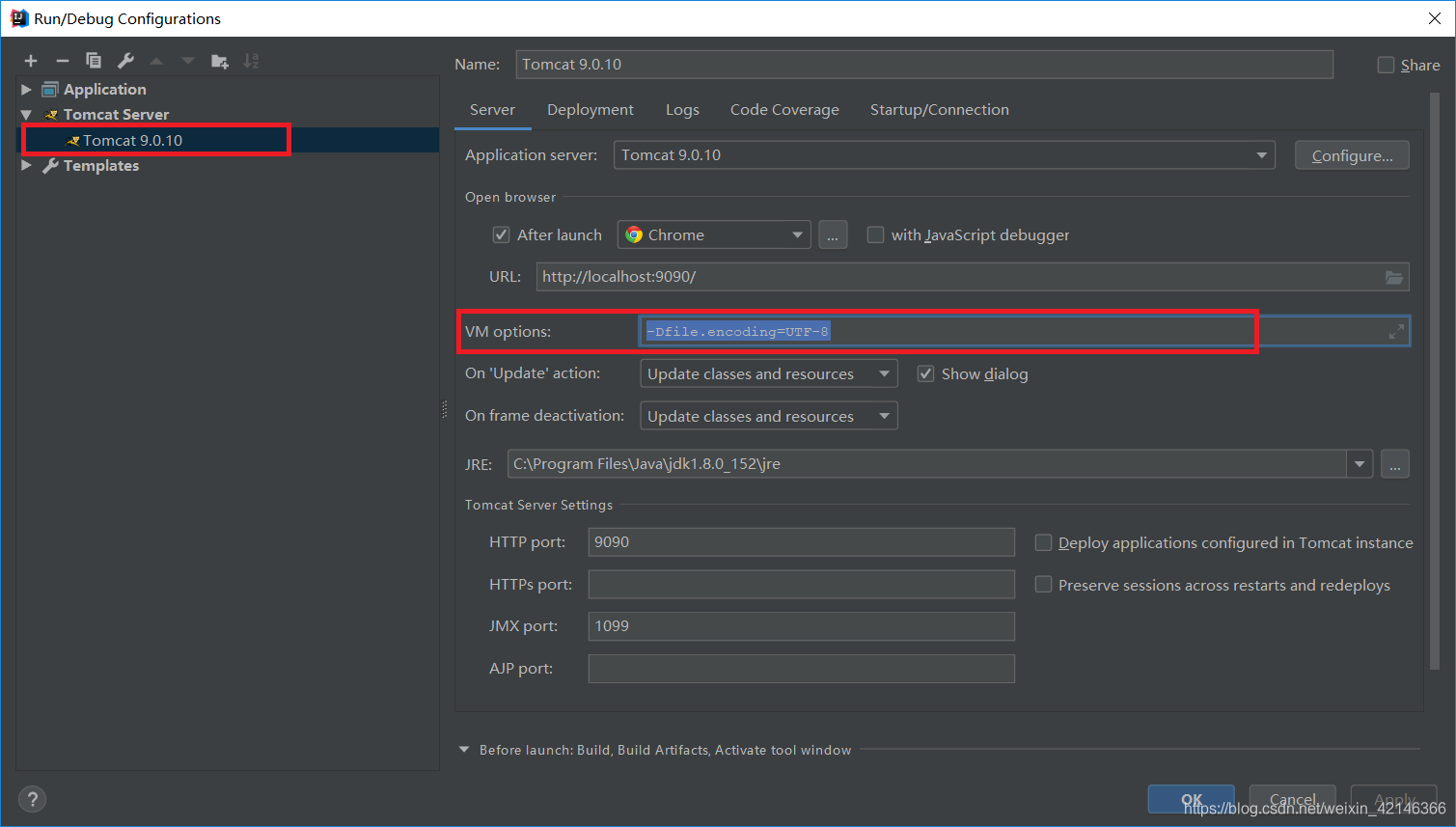Toggle the Share checkbox
Viewport: 1456px width, 827px height.
pyautogui.click(x=1386, y=65)
